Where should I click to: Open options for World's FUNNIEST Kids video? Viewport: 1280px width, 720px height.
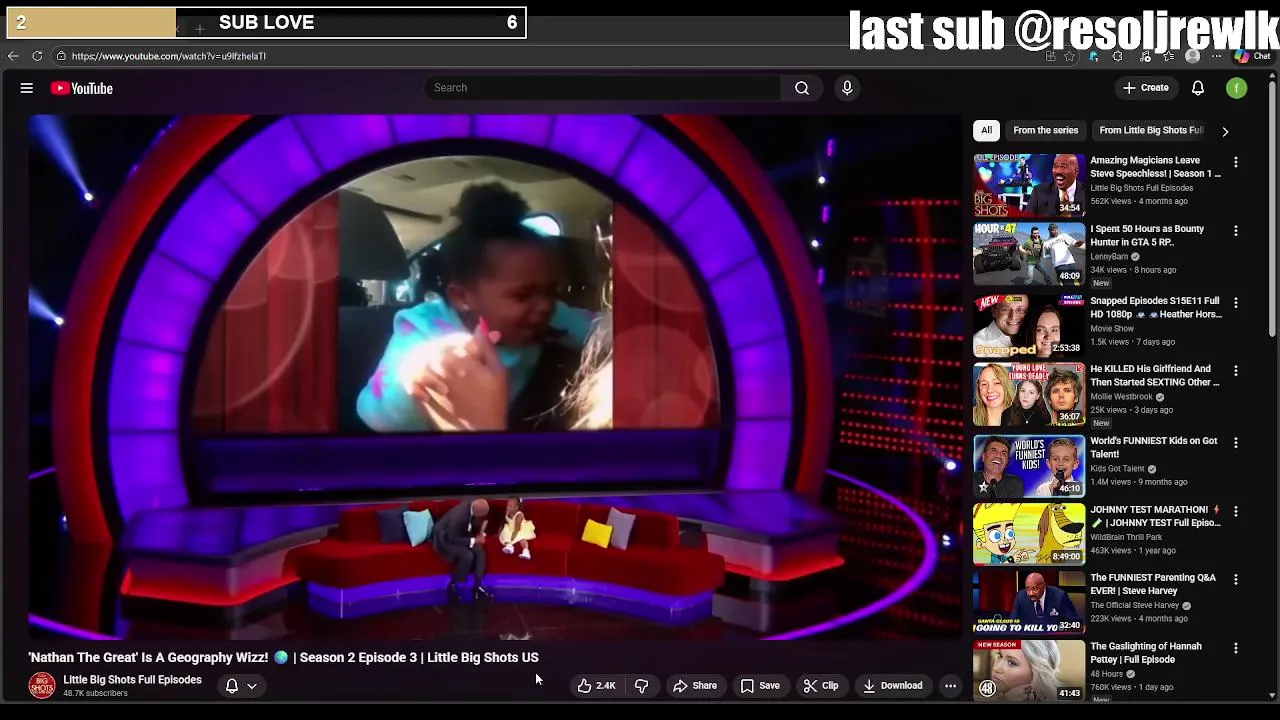coord(1236,442)
